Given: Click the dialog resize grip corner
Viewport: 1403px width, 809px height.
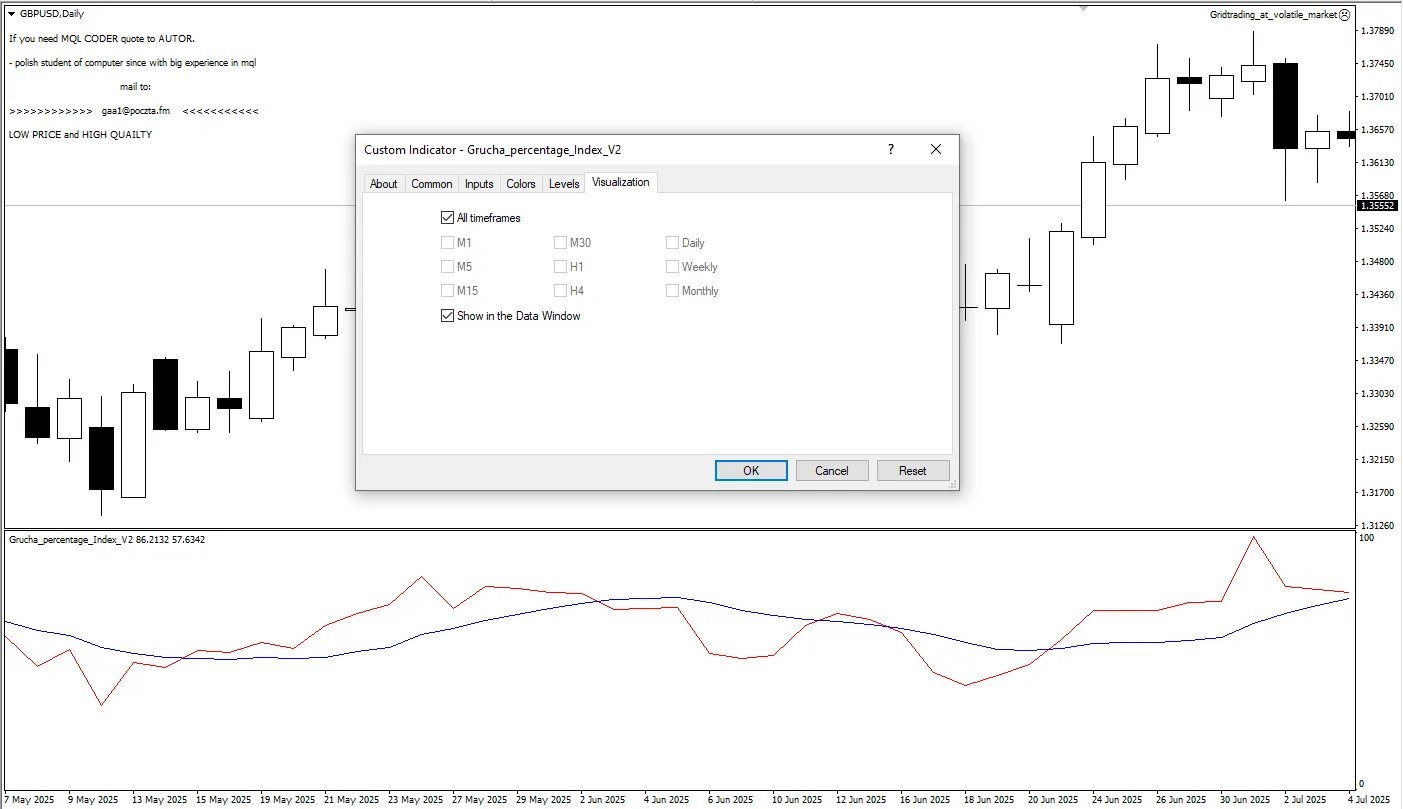Looking at the screenshot, I should pyautogui.click(x=953, y=484).
